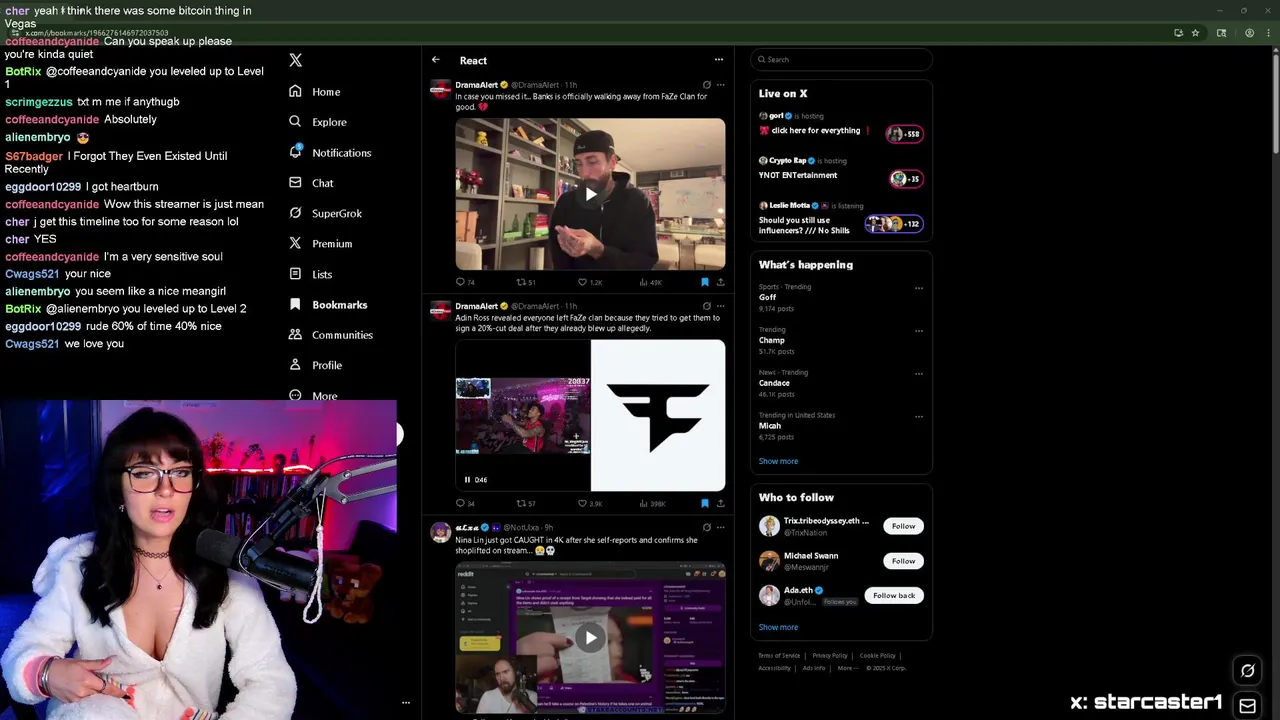Open options for Micah trend

918,416
